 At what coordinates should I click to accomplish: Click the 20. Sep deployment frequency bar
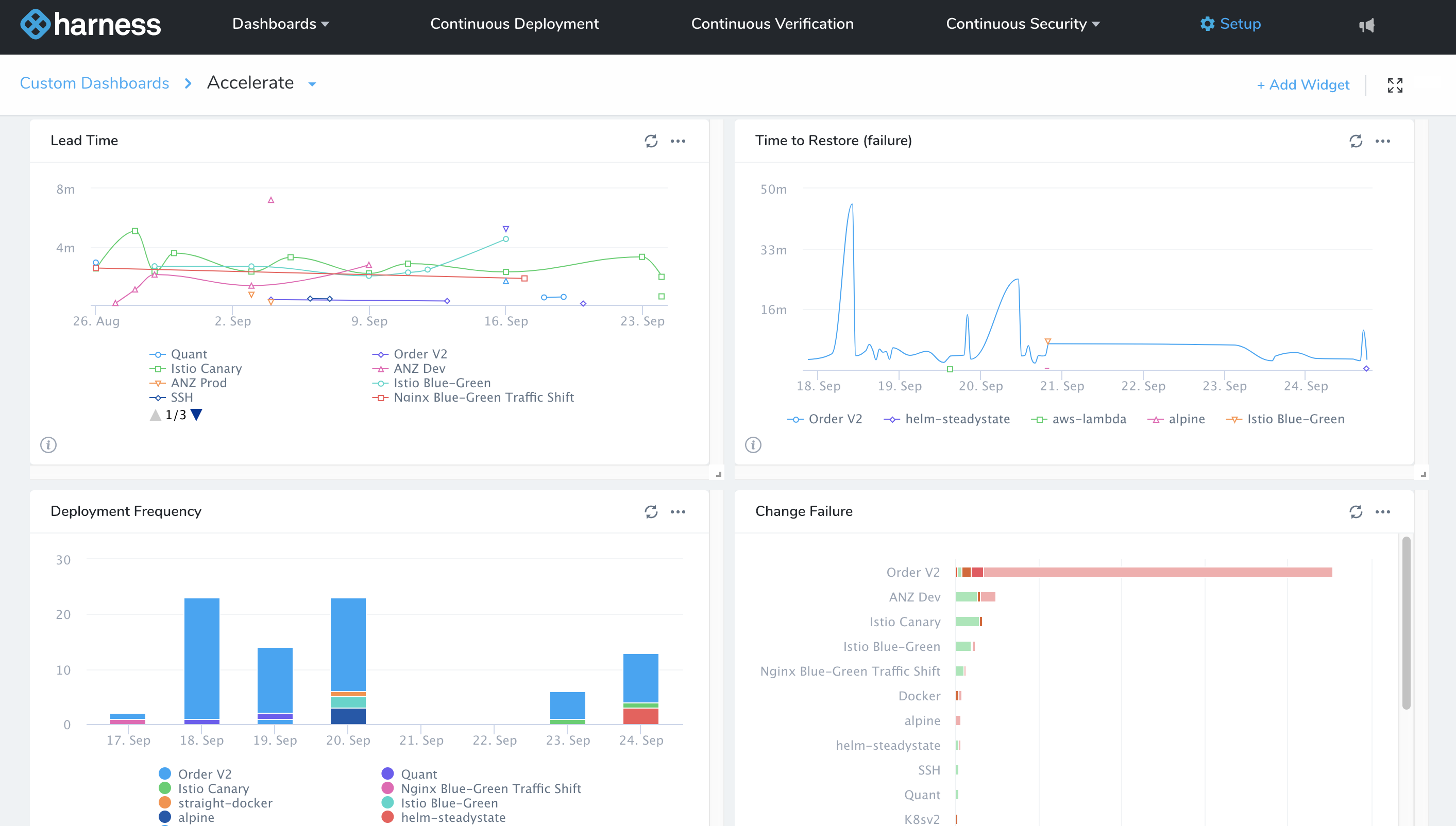coord(348,661)
